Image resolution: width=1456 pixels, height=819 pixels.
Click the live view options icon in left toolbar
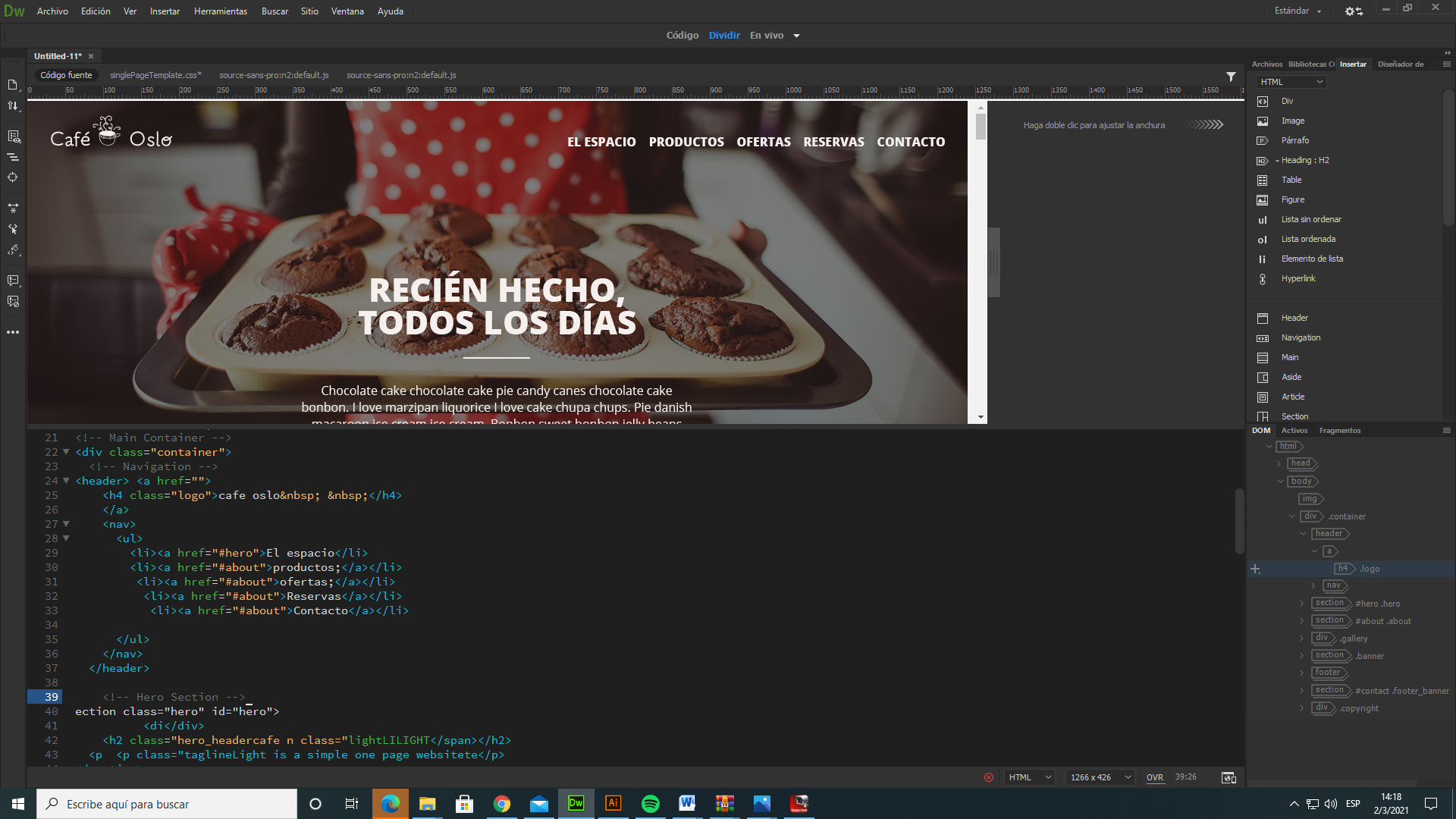[13, 136]
